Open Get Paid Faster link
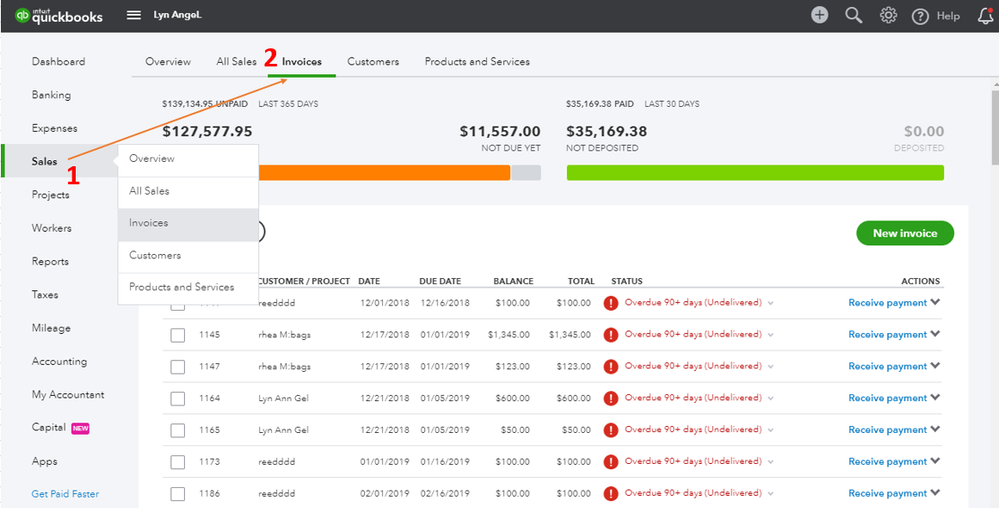The width and height of the screenshot is (999, 508). point(65,494)
